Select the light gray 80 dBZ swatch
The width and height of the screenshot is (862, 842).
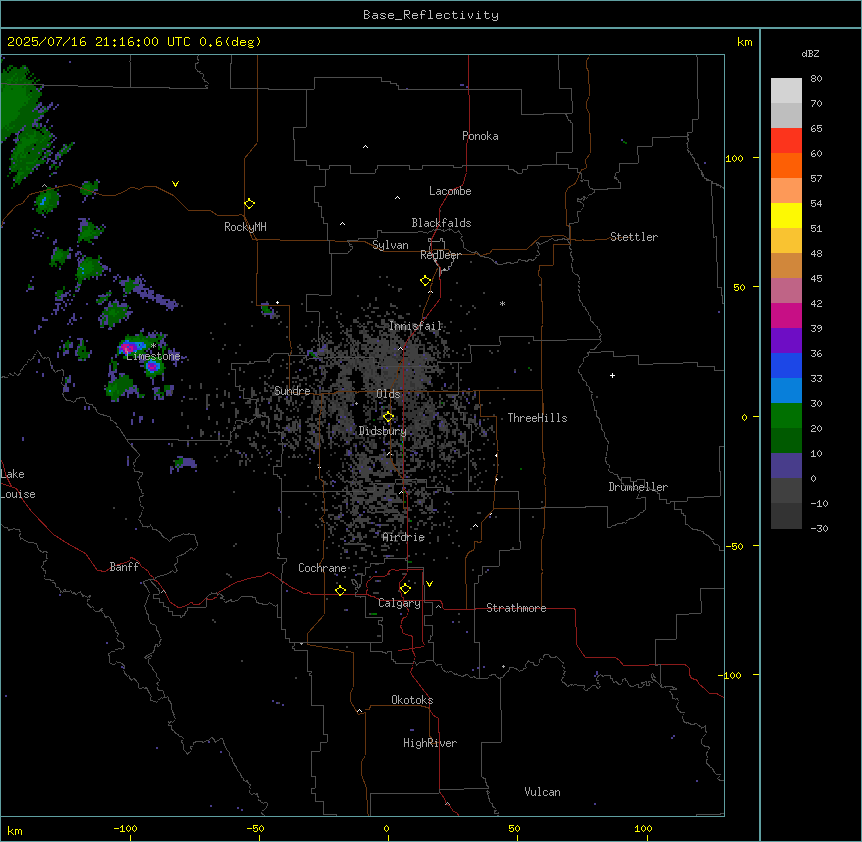click(x=786, y=91)
